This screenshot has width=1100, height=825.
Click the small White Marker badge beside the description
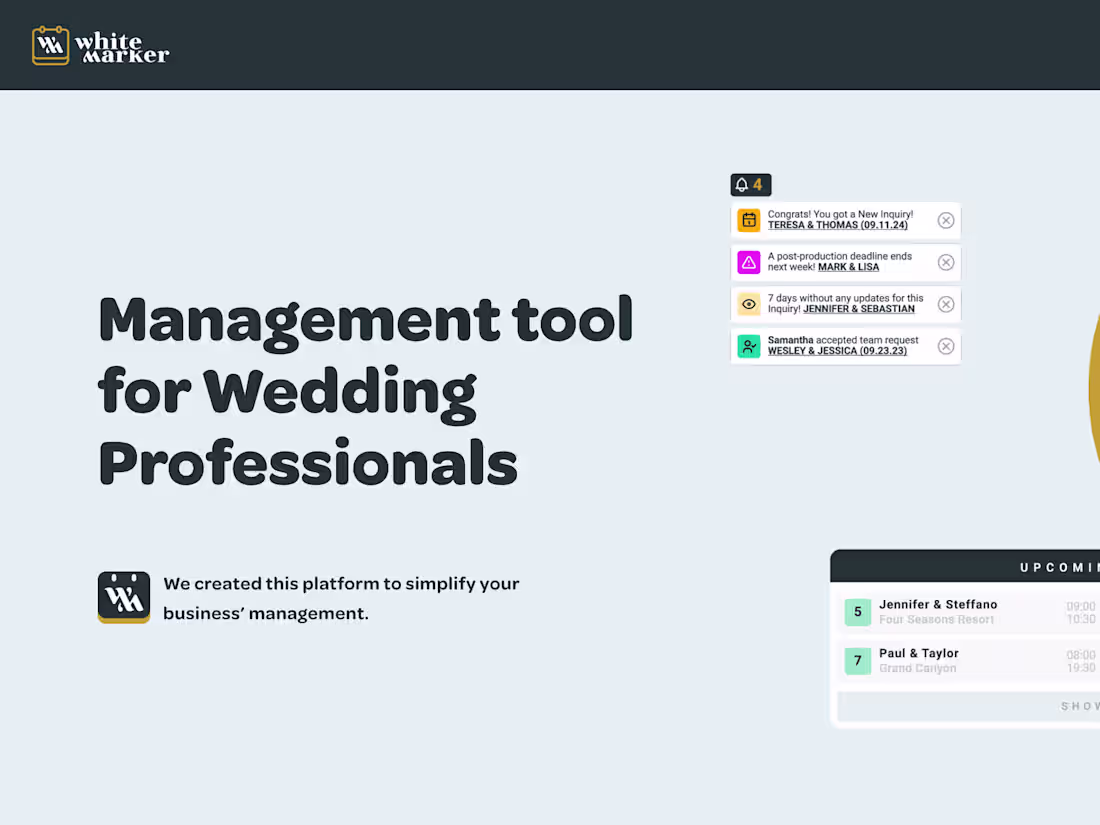tap(124, 597)
